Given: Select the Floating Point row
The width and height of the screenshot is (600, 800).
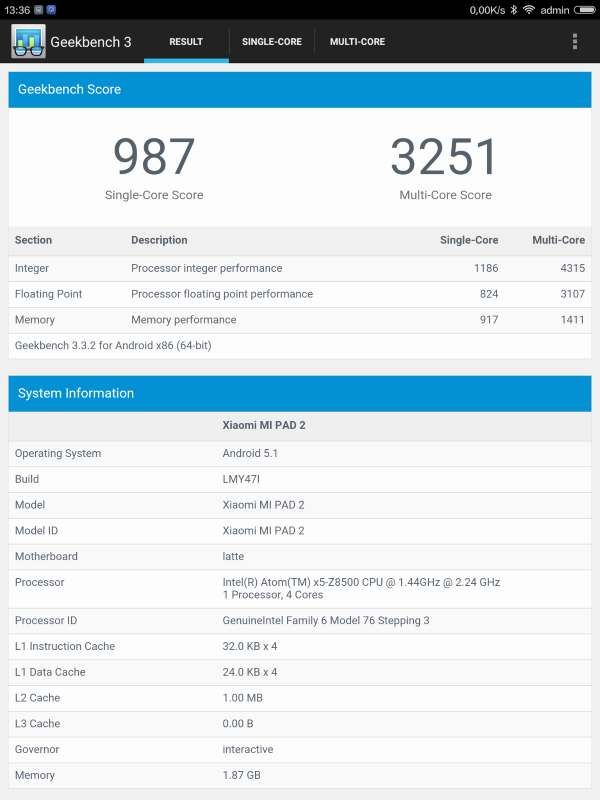Looking at the screenshot, I should [x=300, y=294].
